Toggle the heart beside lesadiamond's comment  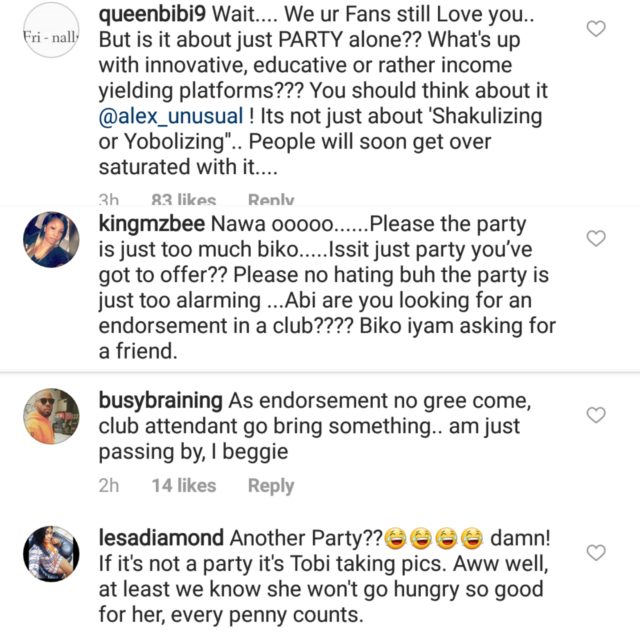click(x=596, y=552)
